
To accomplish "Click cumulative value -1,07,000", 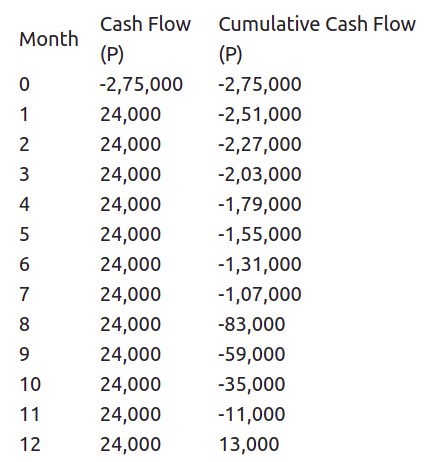I will [260, 294].
